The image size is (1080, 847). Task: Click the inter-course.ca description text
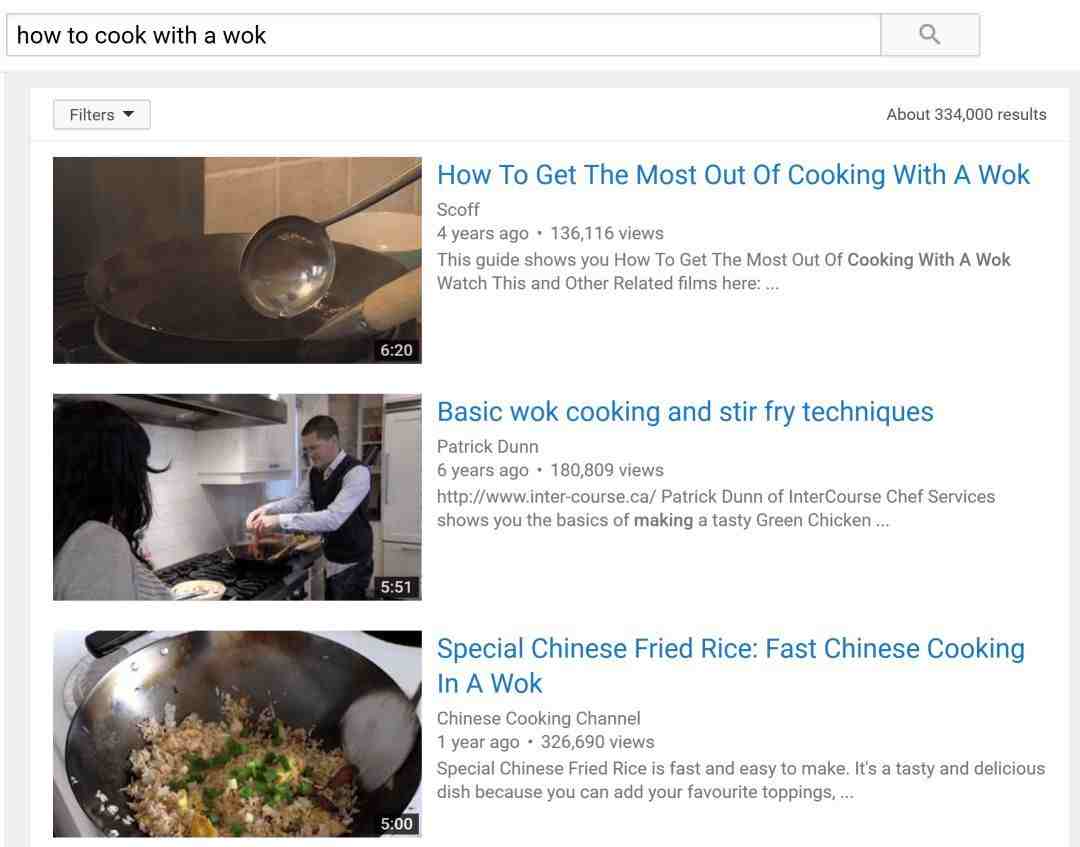716,508
